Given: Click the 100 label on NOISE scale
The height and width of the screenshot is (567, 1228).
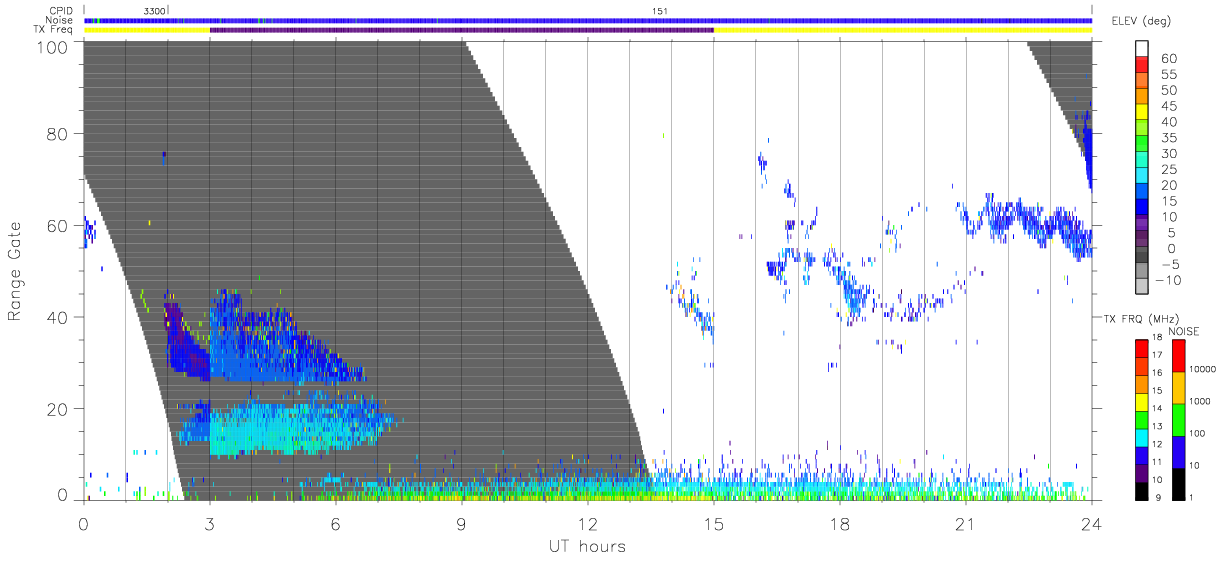Looking at the screenshot, I should pos(1199,433).
